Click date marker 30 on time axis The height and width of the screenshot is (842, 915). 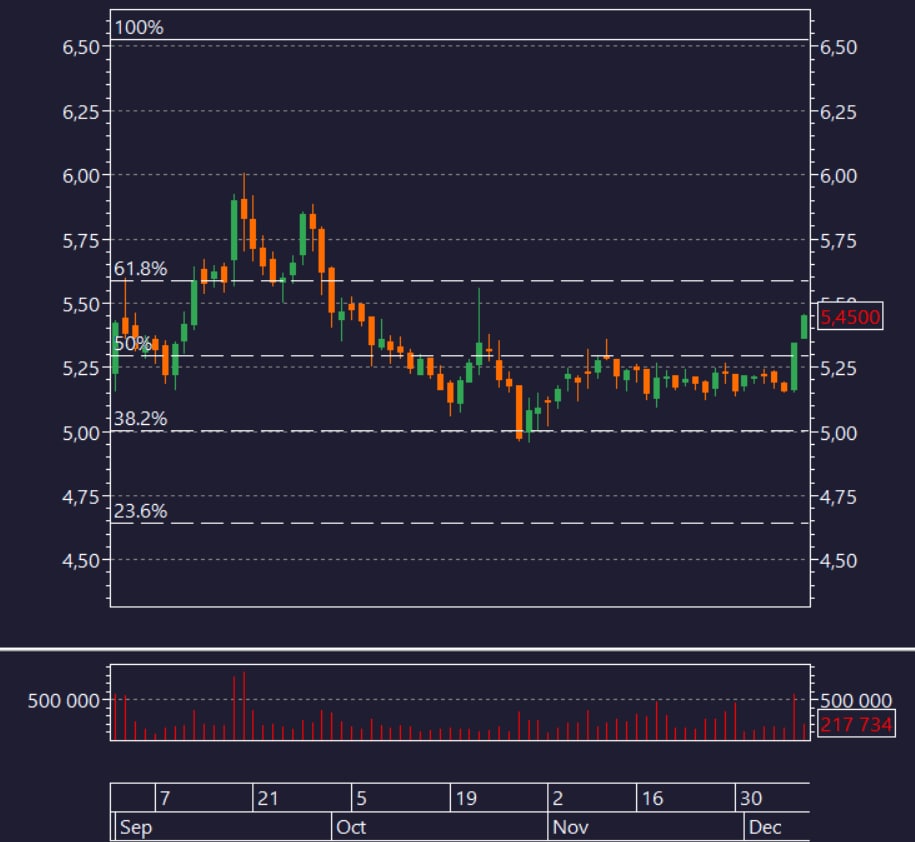(751, 798)
